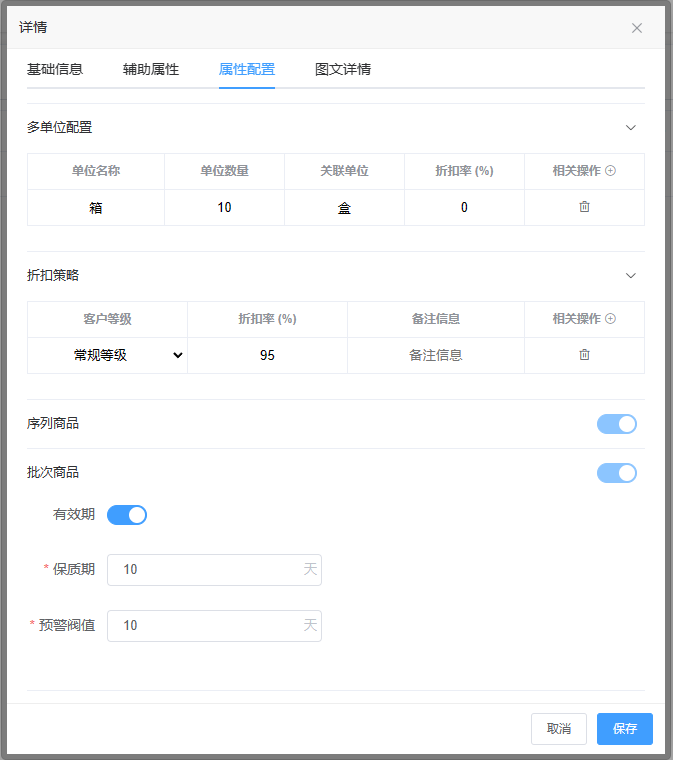Click the 备注信息 remarks field

pyautogui.click(x=435, y=355)
